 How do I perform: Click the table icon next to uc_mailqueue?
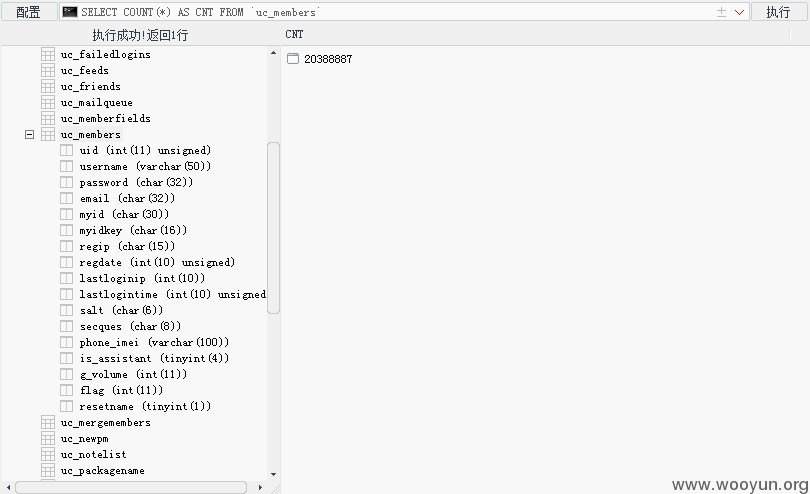click(x=48, y=102)
